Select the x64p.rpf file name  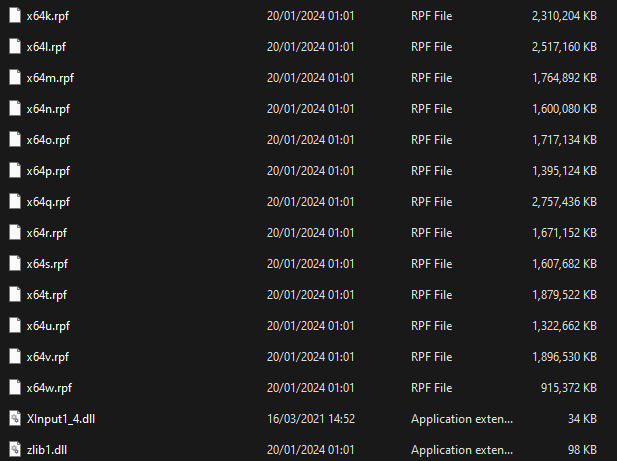point(49,171)
